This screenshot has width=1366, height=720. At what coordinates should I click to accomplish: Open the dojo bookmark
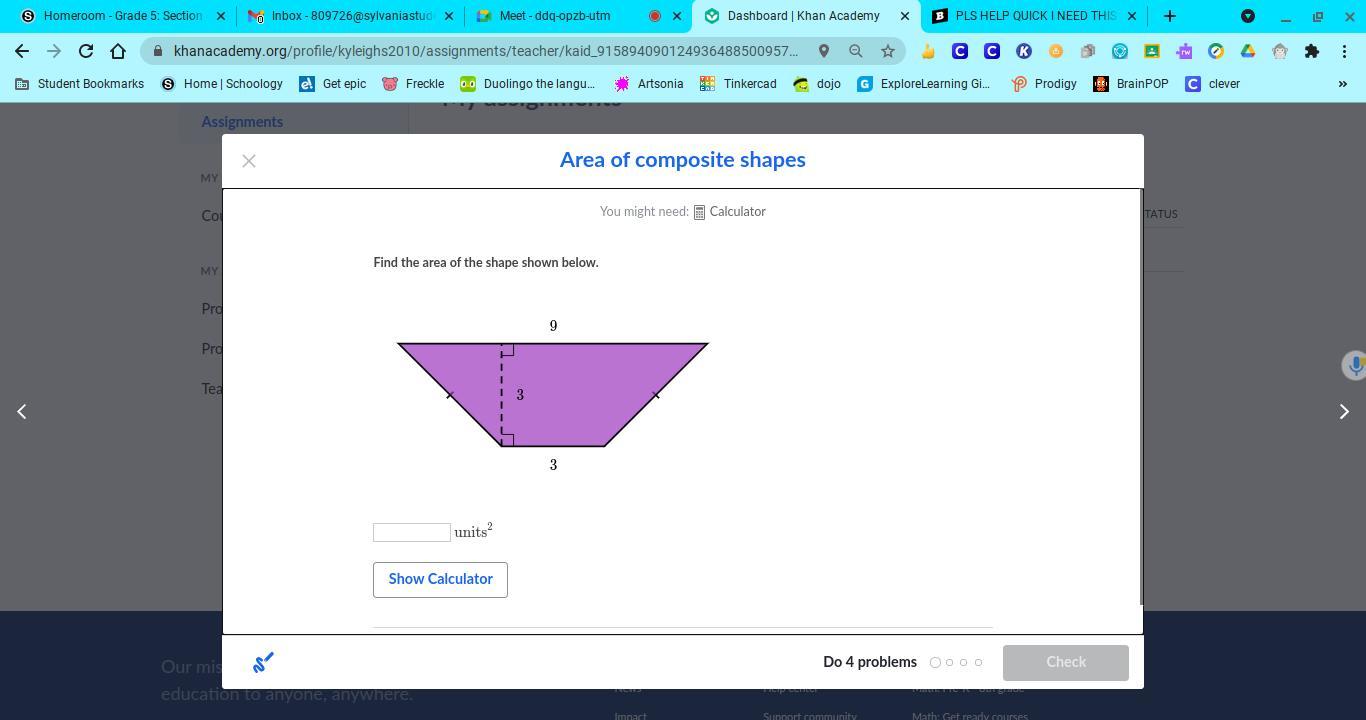coord(816,84)
